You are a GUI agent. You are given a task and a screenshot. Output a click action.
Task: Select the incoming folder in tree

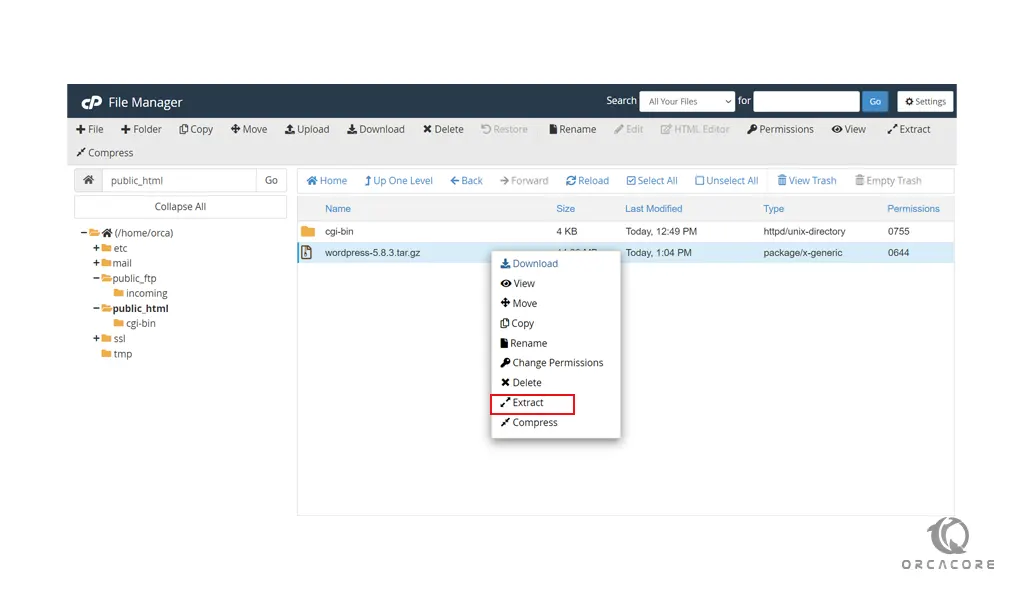[x=146, y=293]
